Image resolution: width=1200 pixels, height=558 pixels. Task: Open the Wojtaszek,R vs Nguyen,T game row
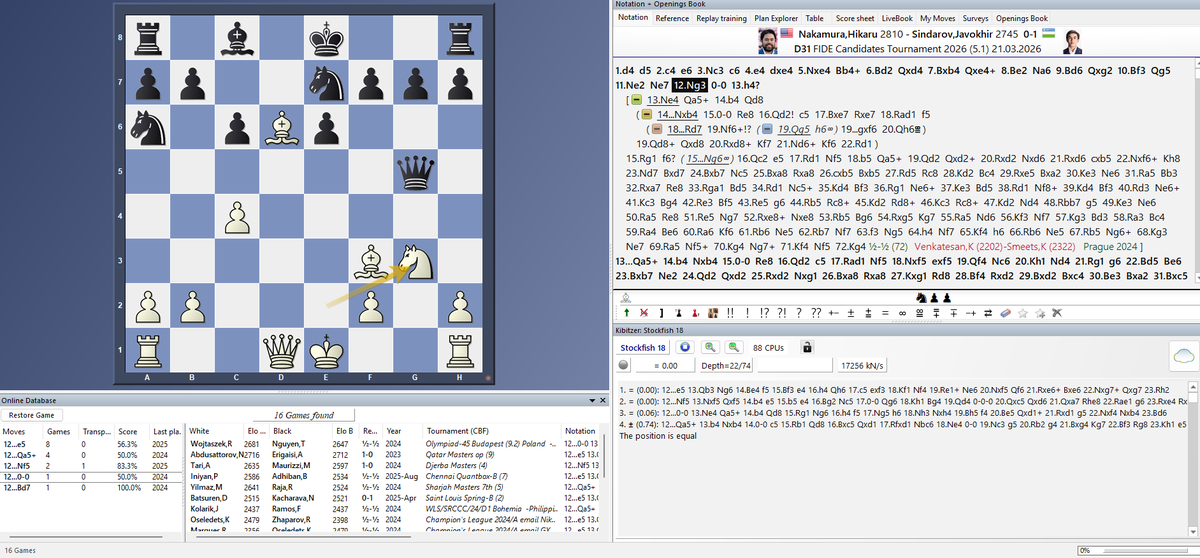tap(395, 443)
